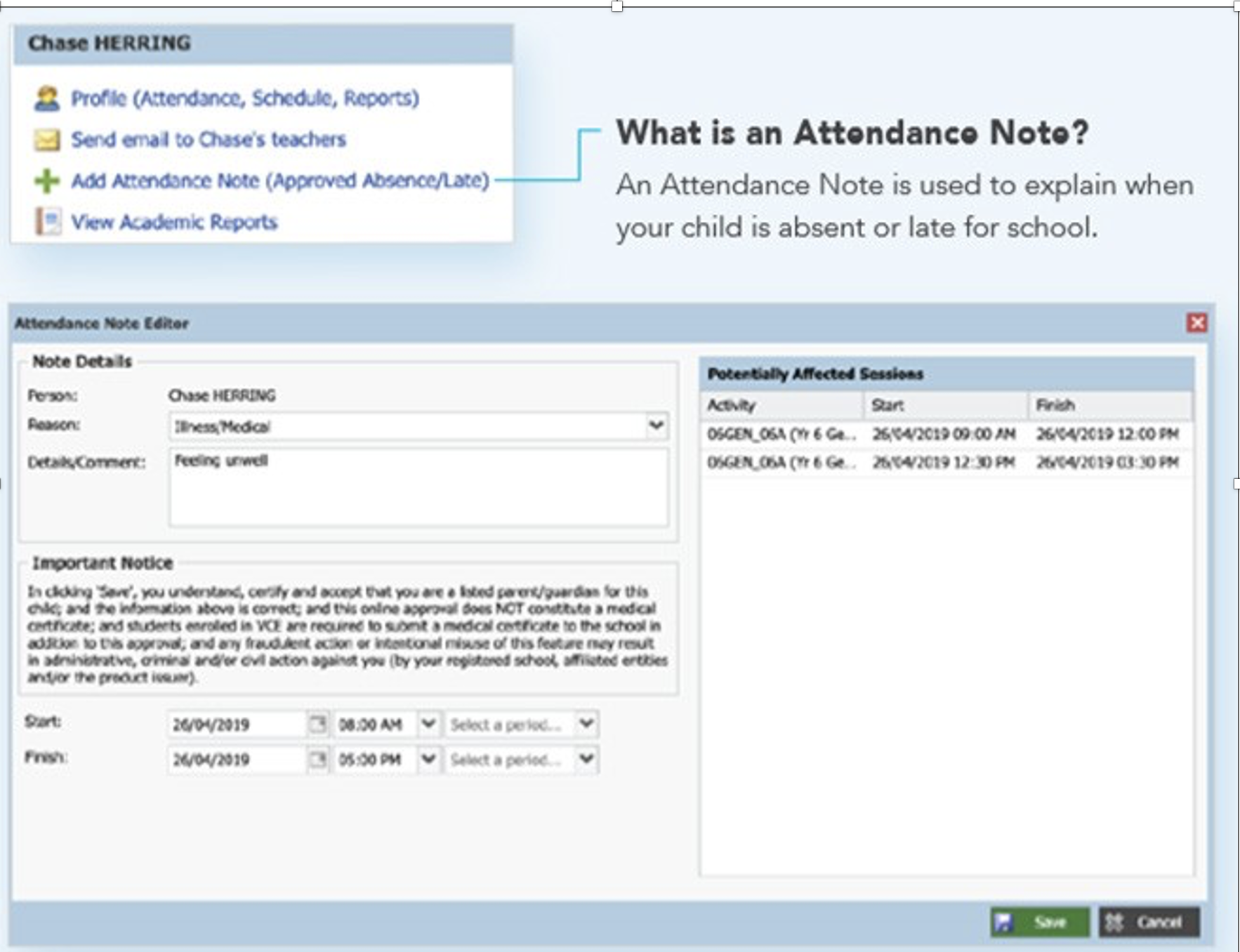Click the Profile person icon
The image size is (1240, 952).
(x=47, y=98)
